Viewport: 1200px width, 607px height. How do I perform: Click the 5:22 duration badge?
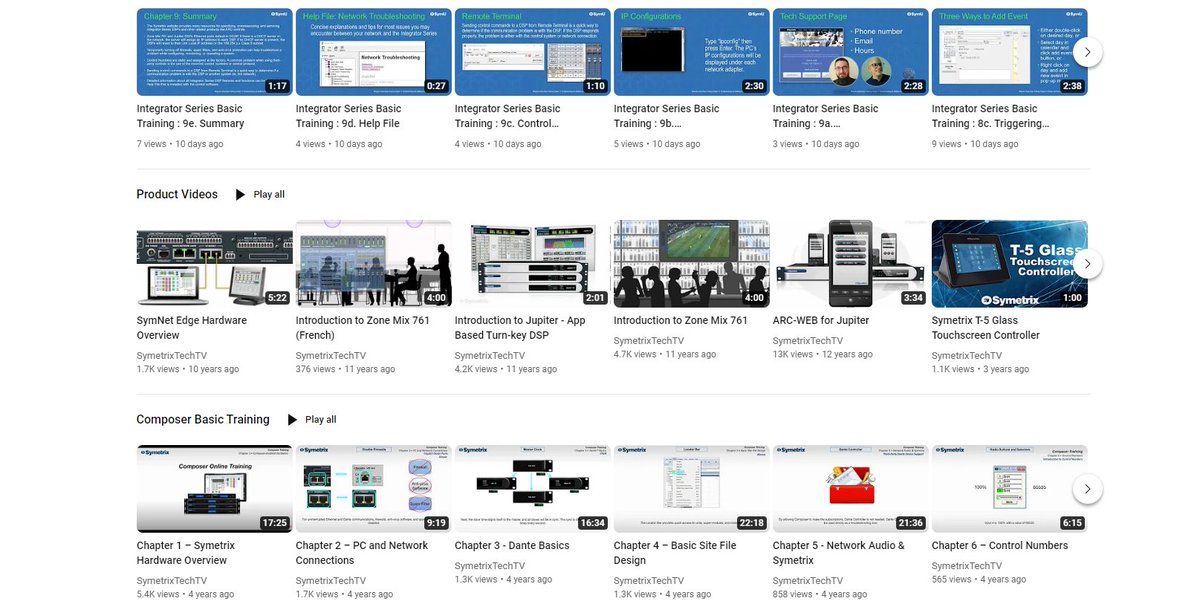pyautogui.click(x=277, y=298)
